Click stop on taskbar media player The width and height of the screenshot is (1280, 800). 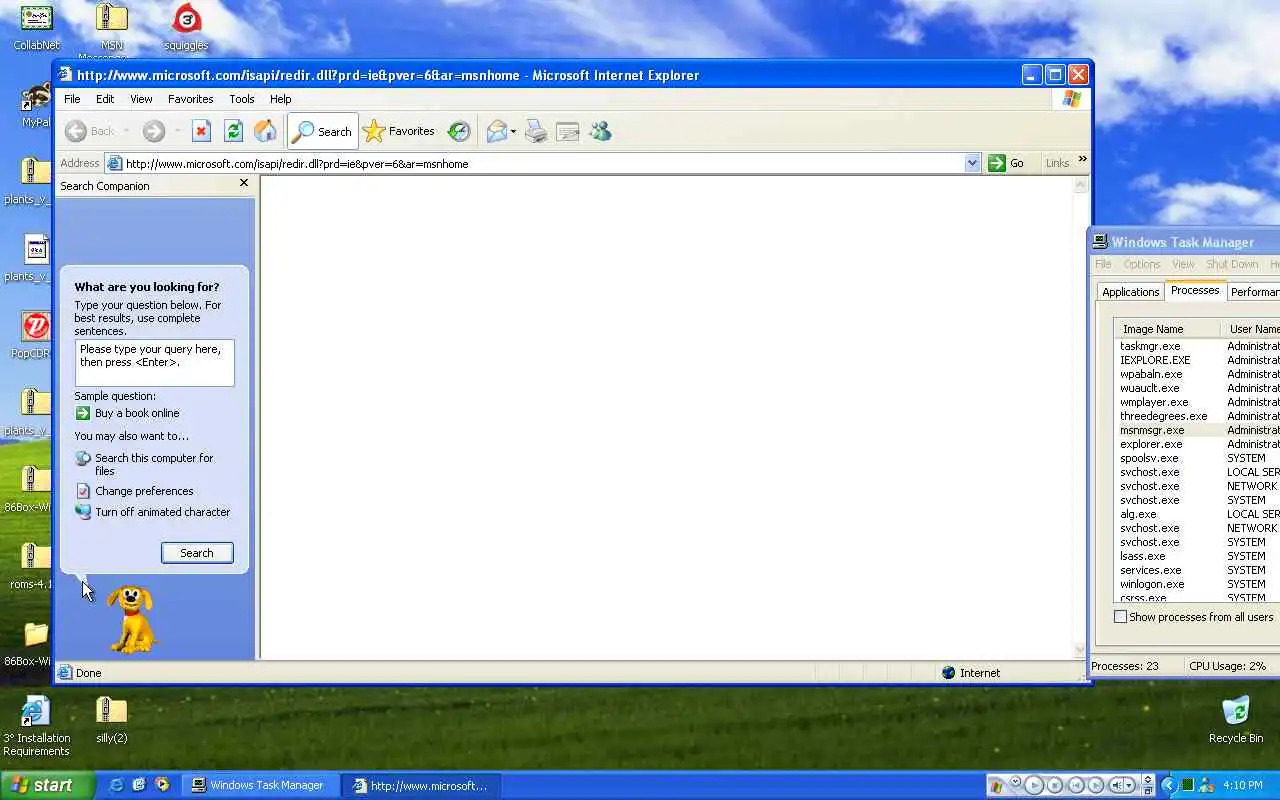tap(1054, 786)
